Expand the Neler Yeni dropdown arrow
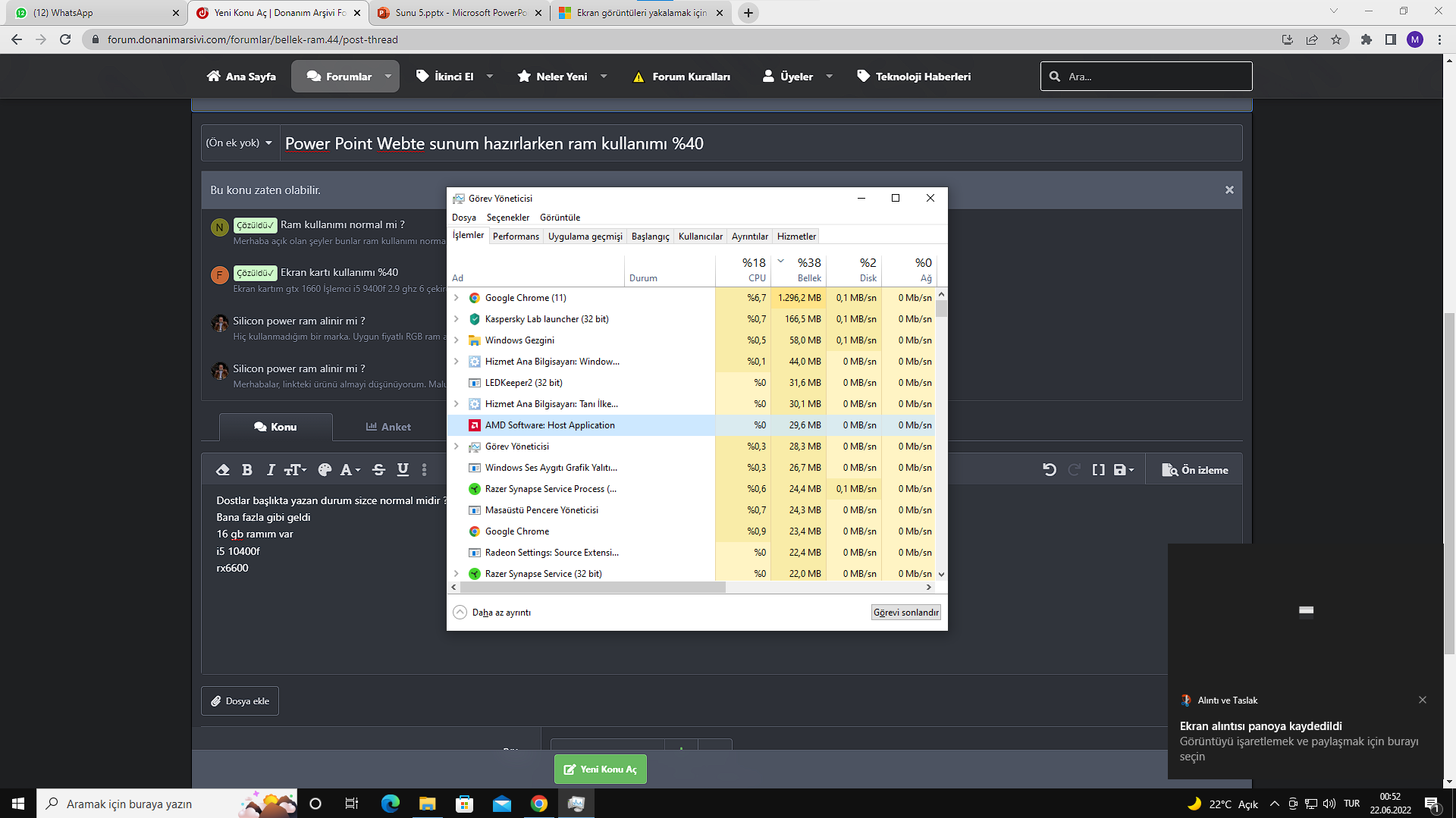1456x818 pixels. point(604,77)
